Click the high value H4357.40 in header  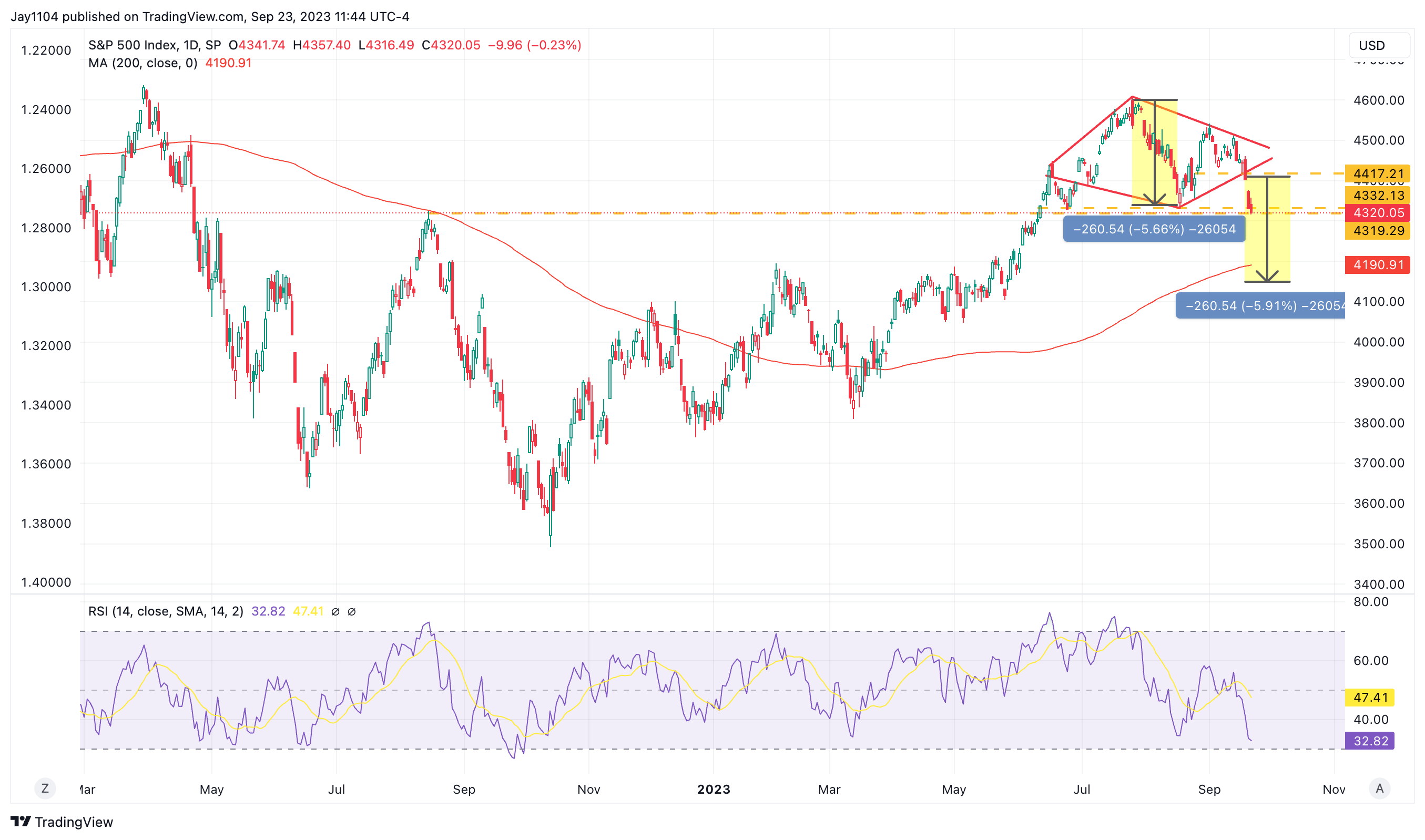[322, 45]
